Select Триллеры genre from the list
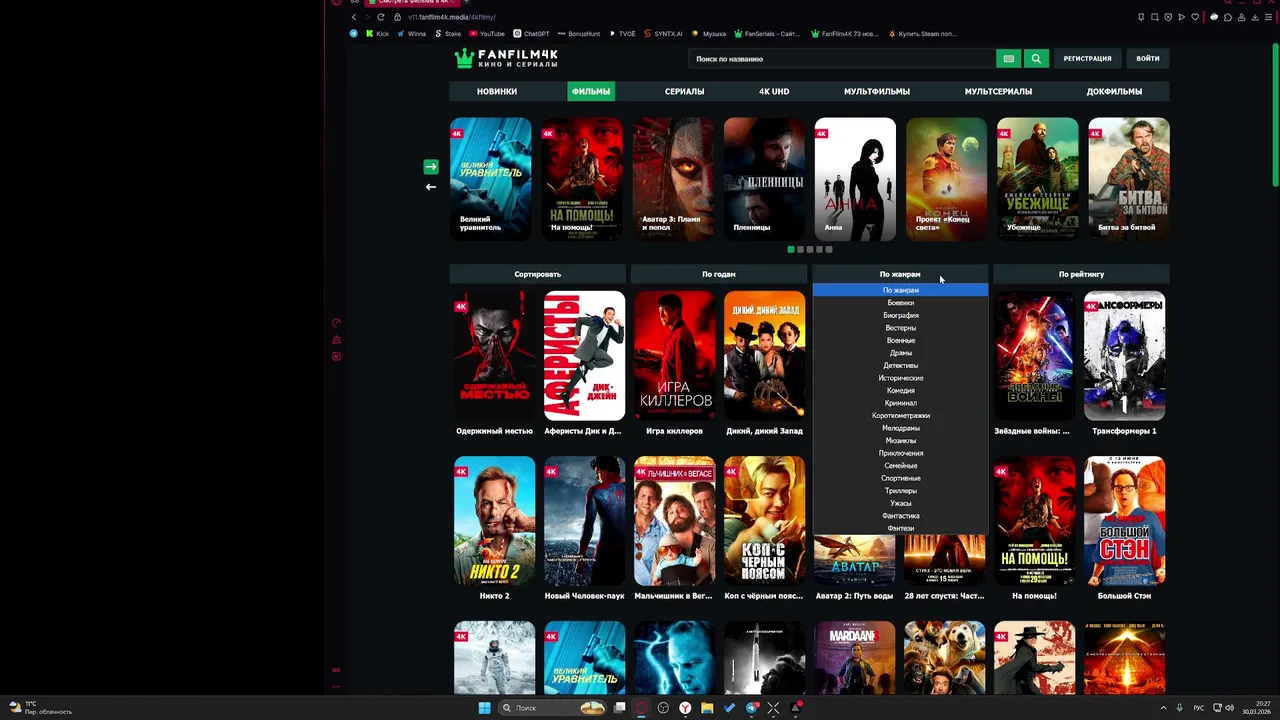 (x=900, y=491)
